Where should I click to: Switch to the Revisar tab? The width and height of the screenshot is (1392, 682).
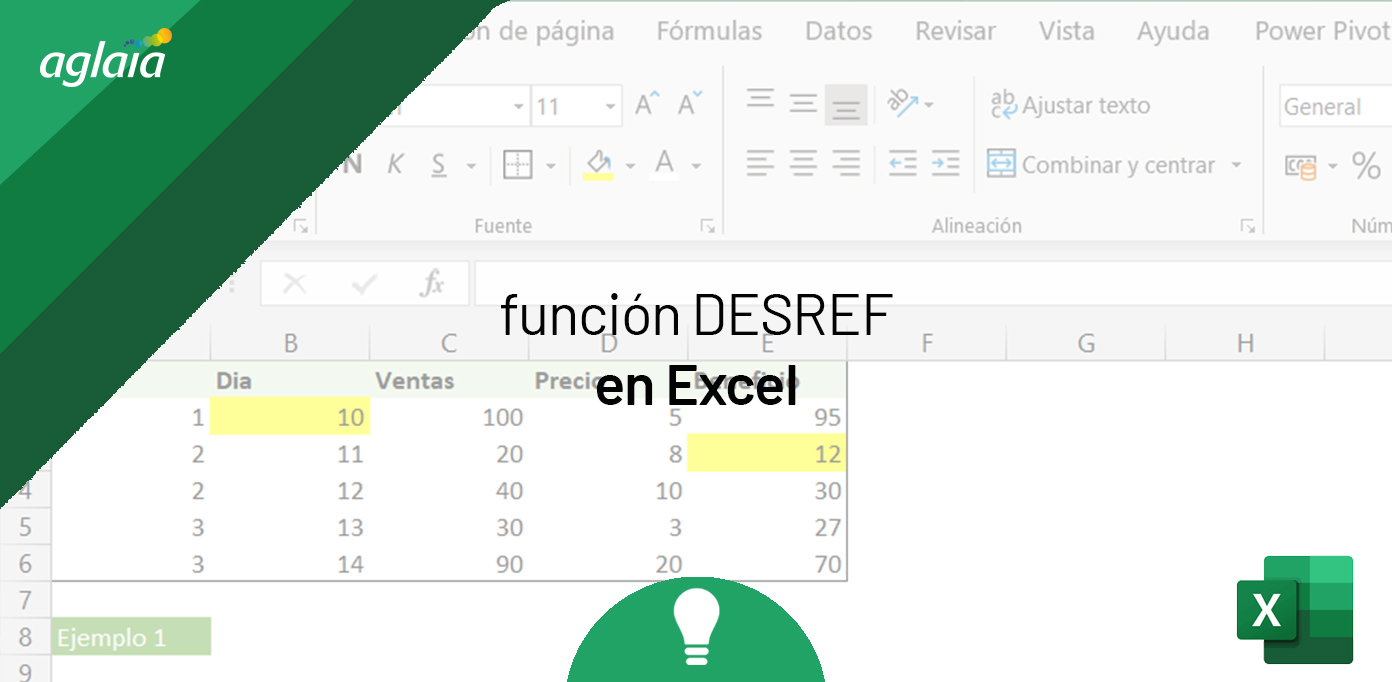pos(955,31)
